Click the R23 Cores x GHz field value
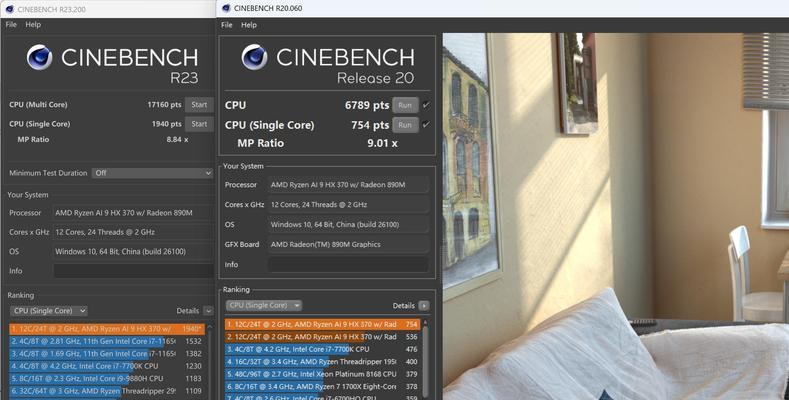 coord(133,232)
